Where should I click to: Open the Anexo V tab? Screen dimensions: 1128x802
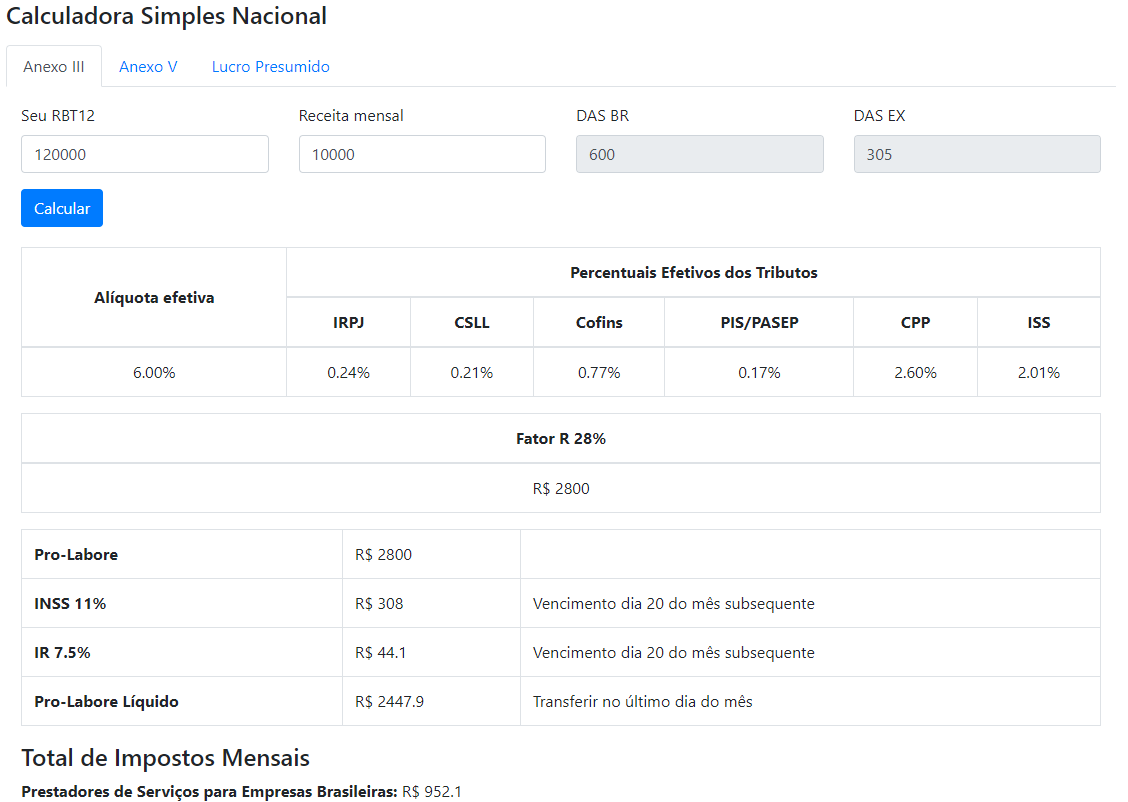[148, 67]
